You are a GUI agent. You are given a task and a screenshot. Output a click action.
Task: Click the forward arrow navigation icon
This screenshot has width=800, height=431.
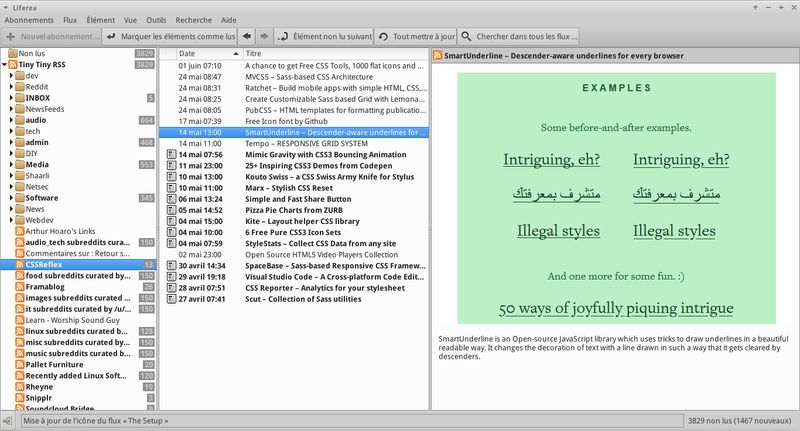click(264, 36)
